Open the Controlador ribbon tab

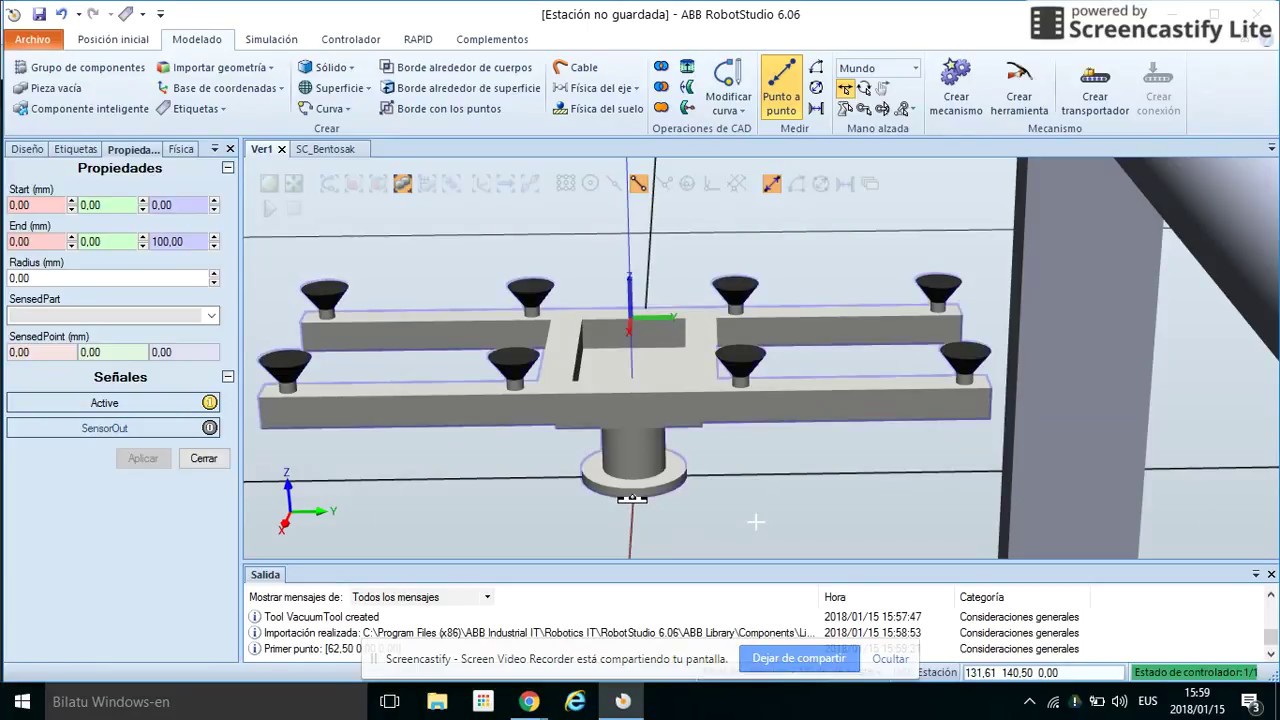pos(350,39)
